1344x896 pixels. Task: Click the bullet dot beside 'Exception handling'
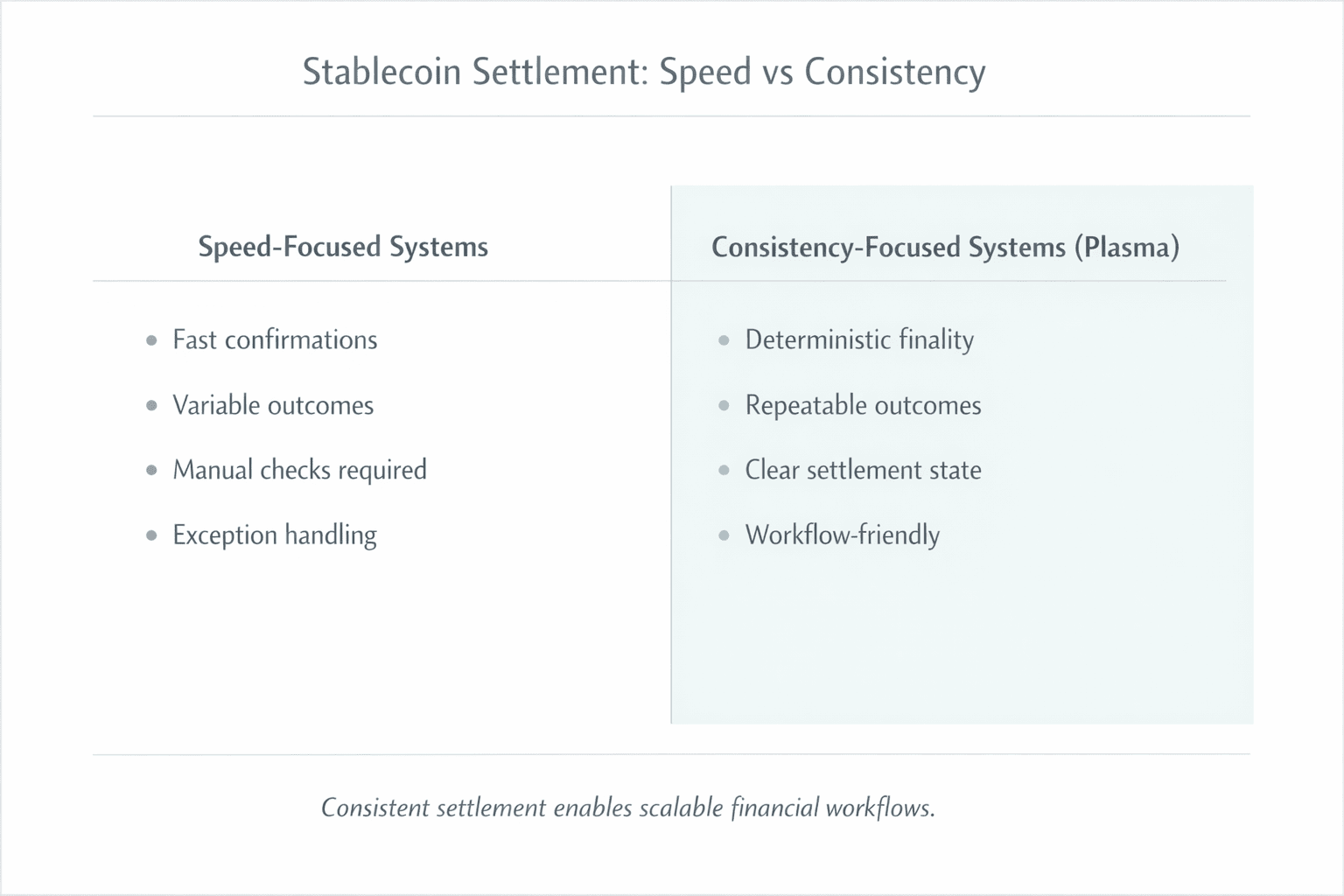tap(152, 535)
